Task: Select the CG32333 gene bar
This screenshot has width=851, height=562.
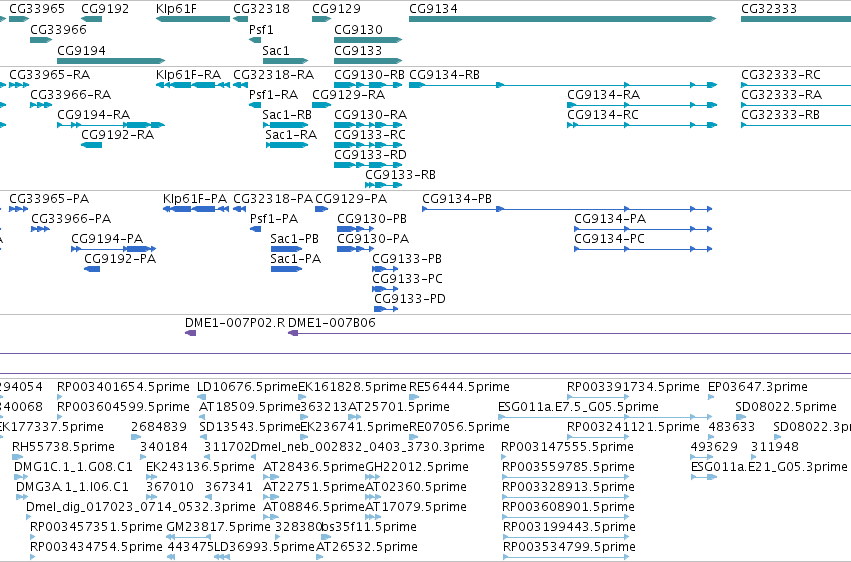Action: 796,19
